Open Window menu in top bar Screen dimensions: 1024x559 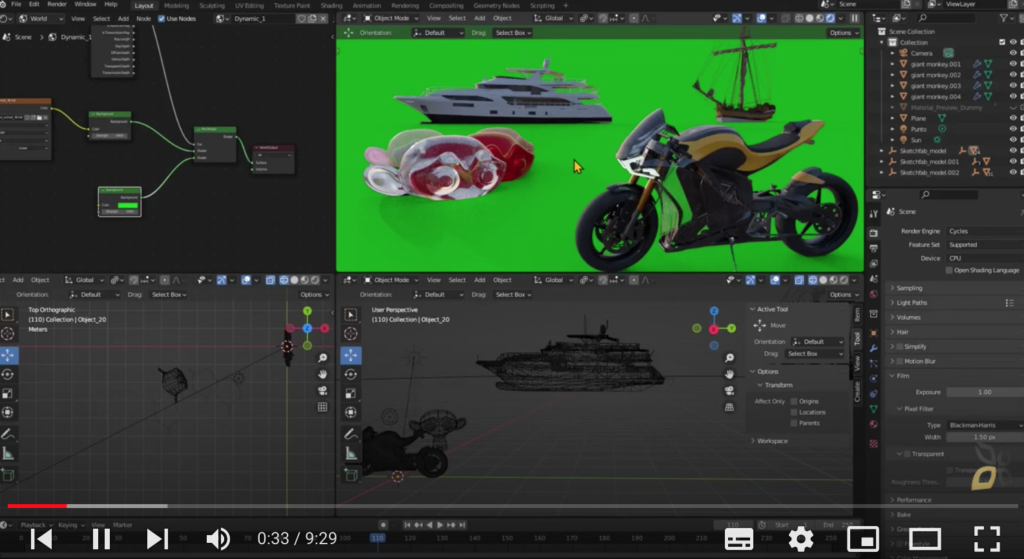click(85, 5)
